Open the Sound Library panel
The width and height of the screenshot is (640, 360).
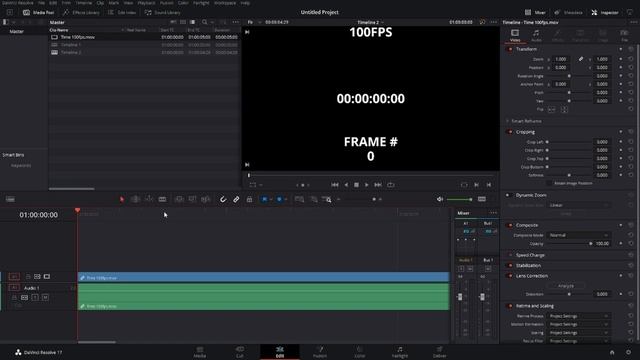click(x=162, y=13)
